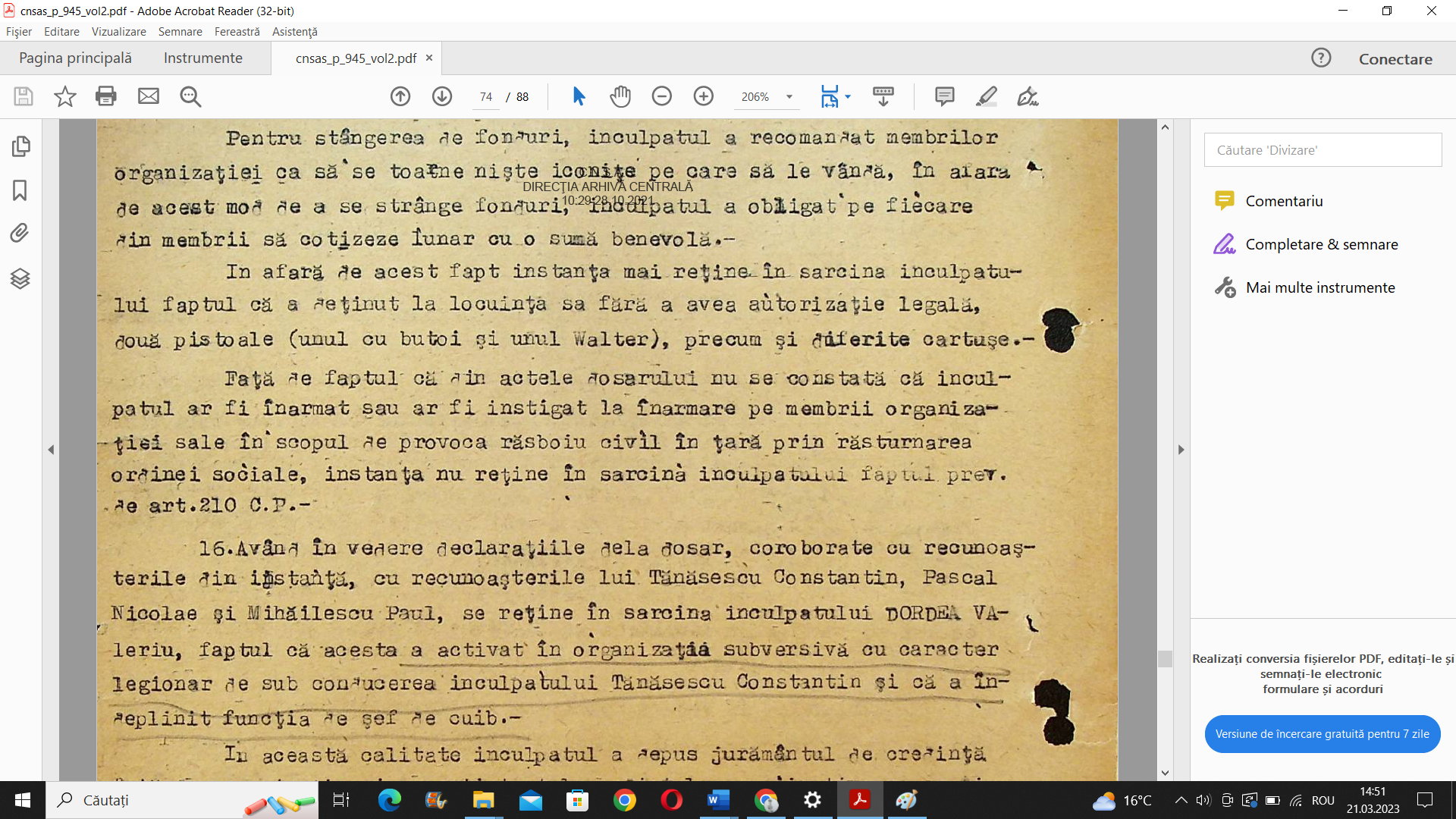This screenshot has width=1456, height=819.
Task: Click the previous page up arrow
Action: [x=400, y=96]
